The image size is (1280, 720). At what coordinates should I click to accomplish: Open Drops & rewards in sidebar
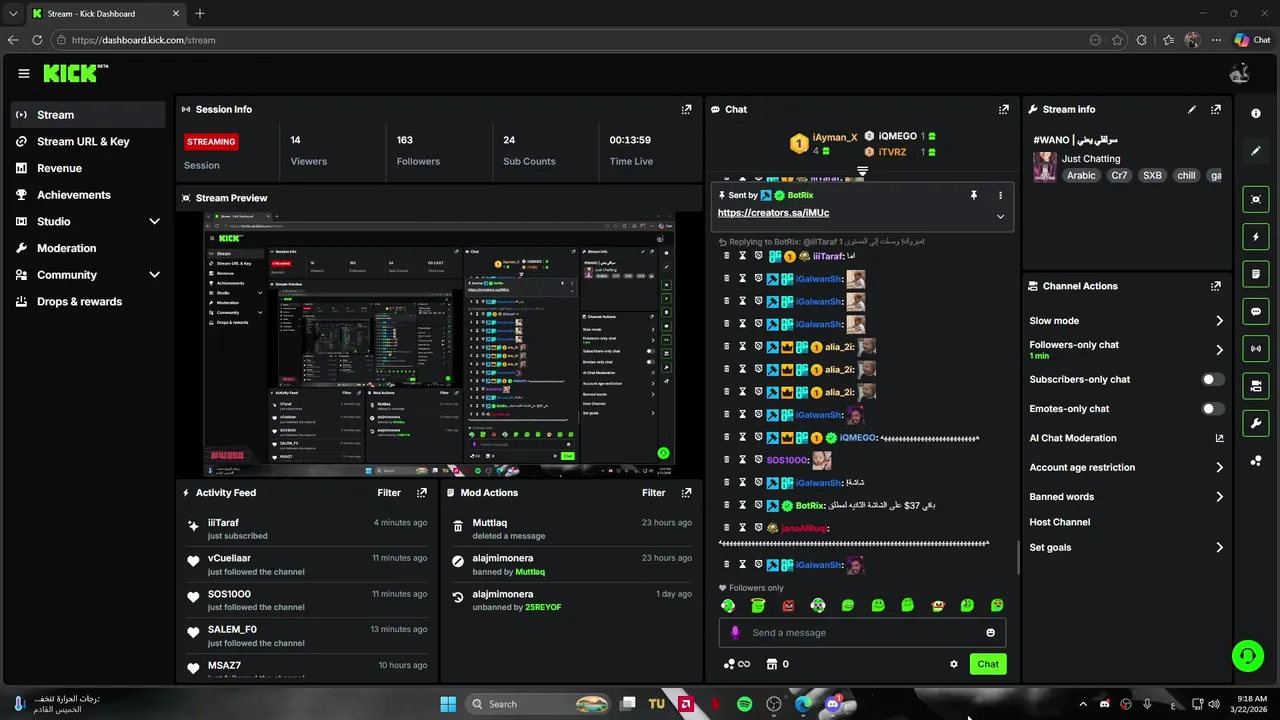88,301
